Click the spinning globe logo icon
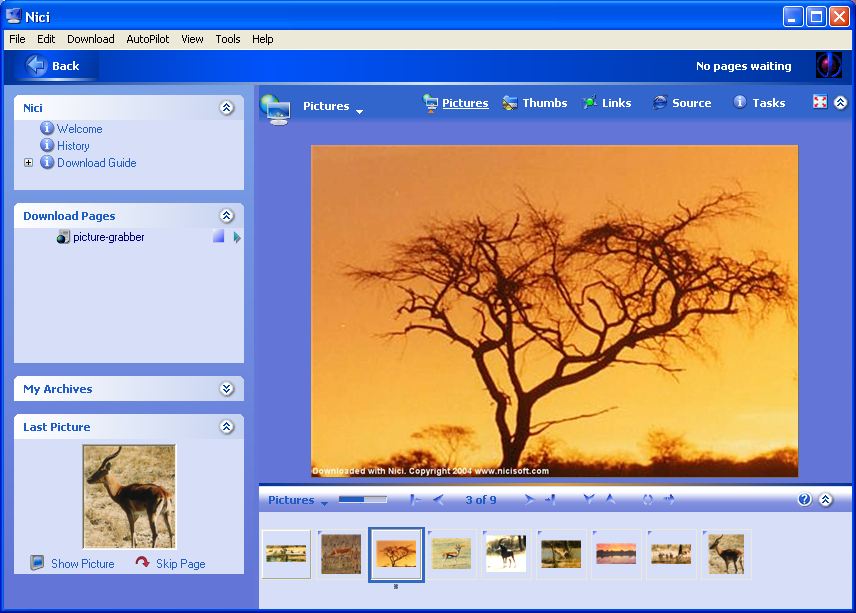Screen dimensions: 856x613 point(829,66)
